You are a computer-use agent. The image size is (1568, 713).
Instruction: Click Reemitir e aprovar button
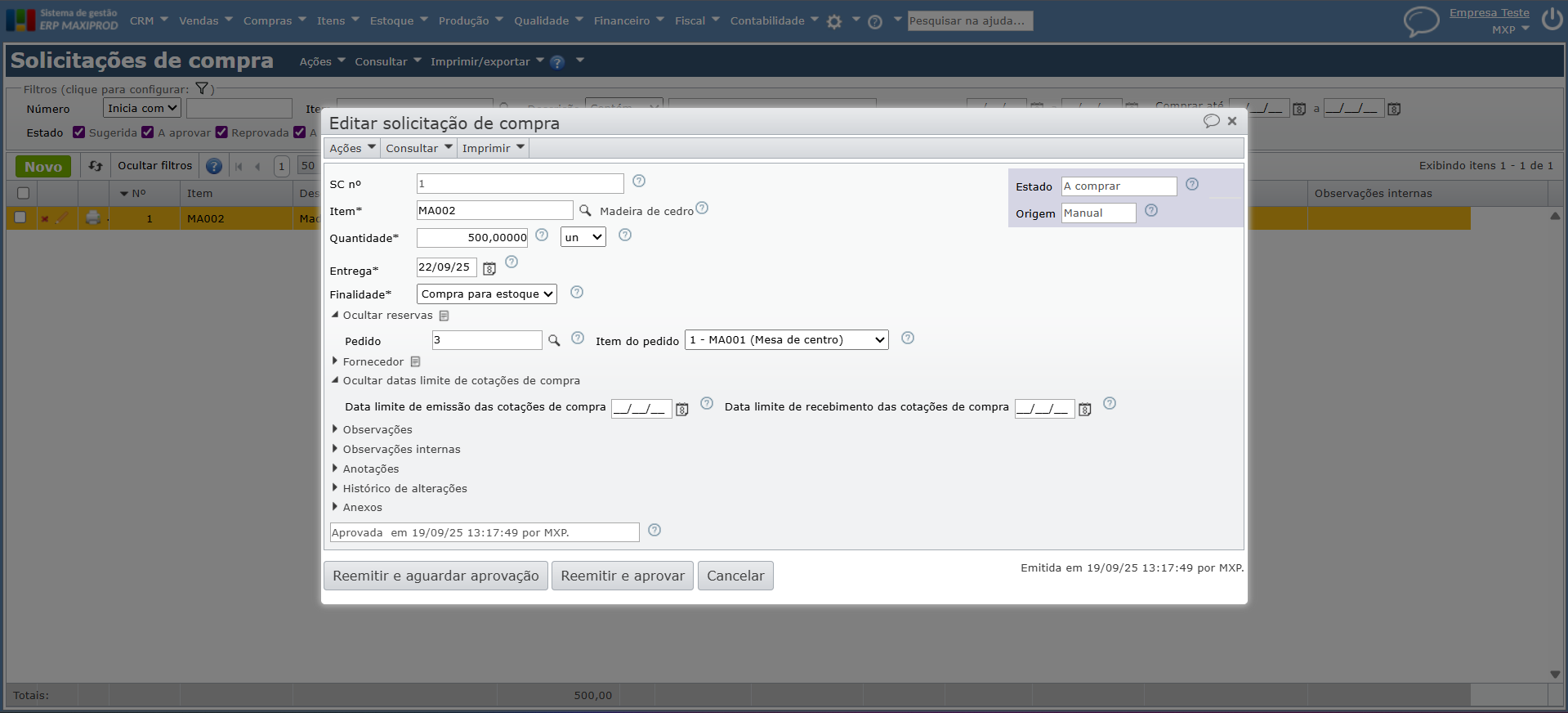pos(623,576)
